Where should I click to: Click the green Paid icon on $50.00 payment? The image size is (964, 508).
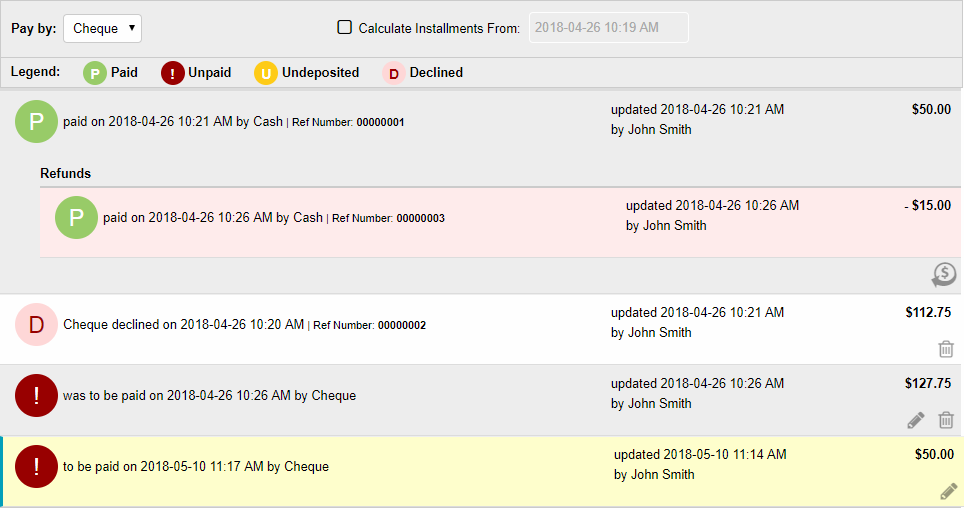point(36,122)
